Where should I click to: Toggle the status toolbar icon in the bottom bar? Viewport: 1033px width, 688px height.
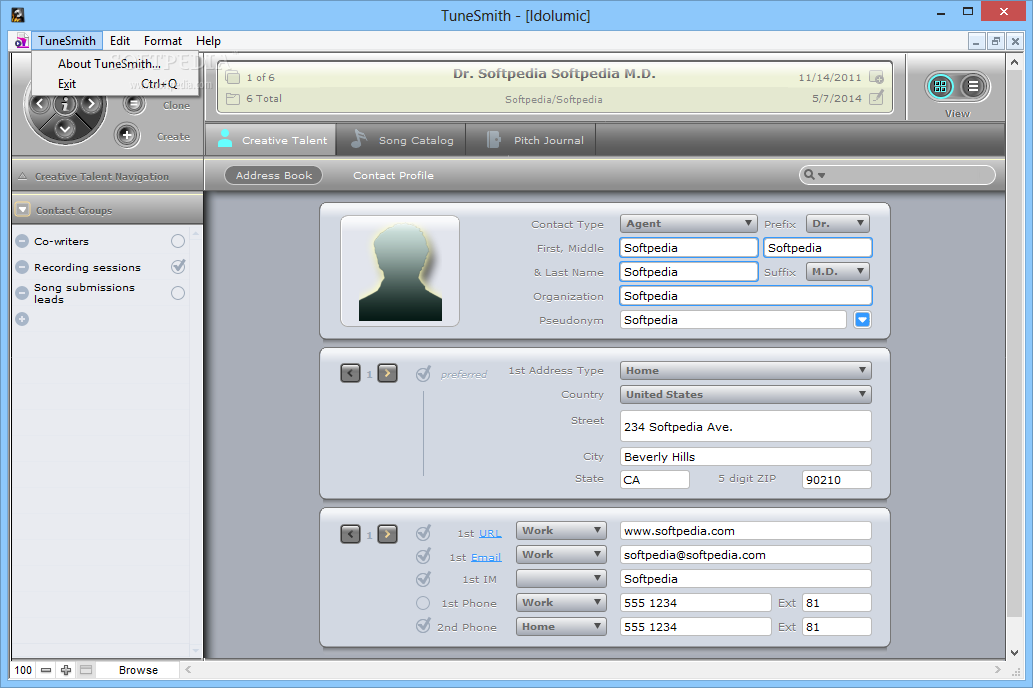pos(86,670)
